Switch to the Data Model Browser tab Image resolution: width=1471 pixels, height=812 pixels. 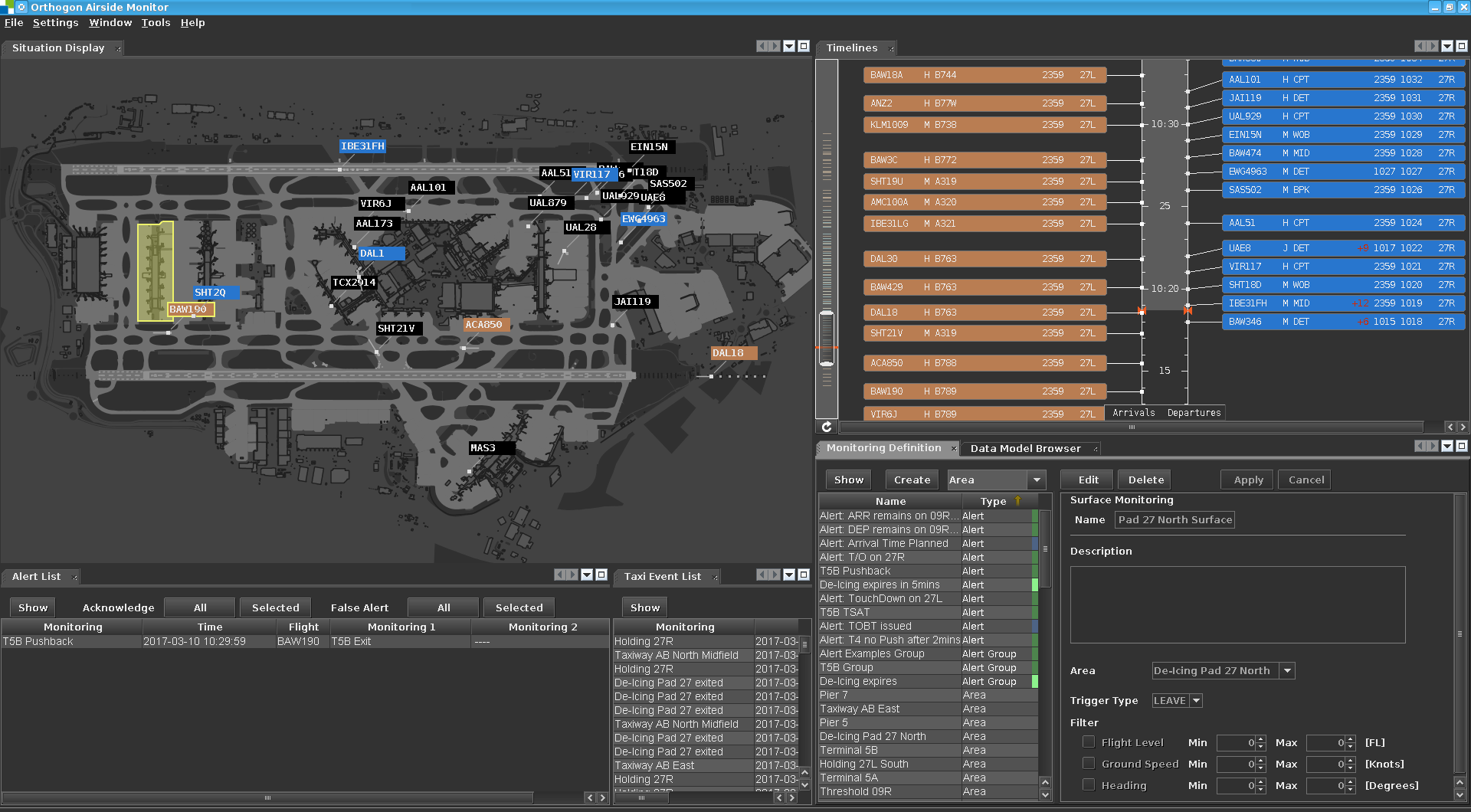[1025, 449]
